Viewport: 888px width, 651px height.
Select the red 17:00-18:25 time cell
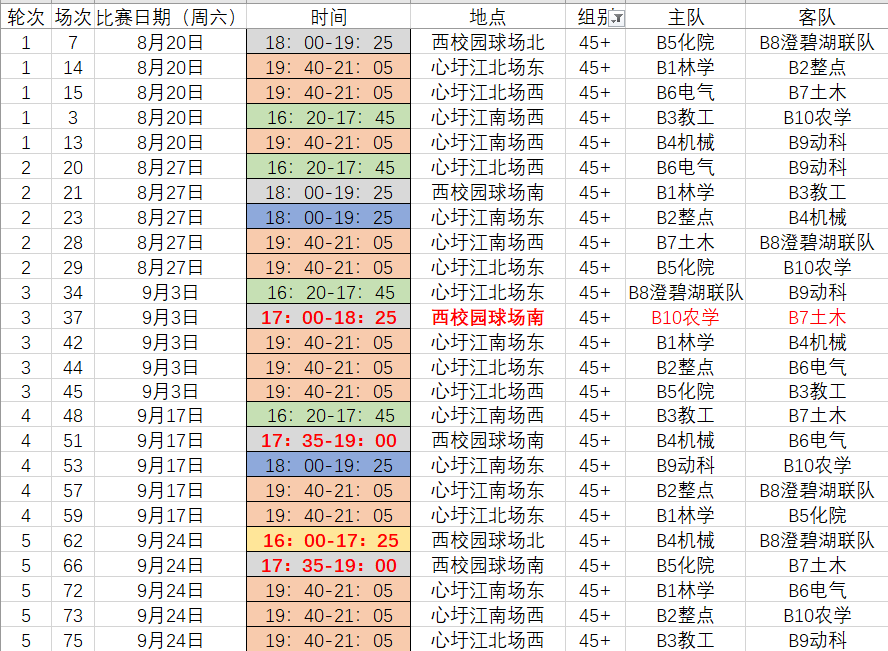click(328, 317)
